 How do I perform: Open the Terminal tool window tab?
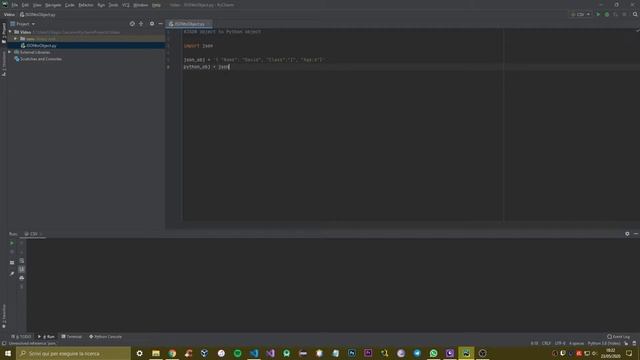click(x=71, y=337)
